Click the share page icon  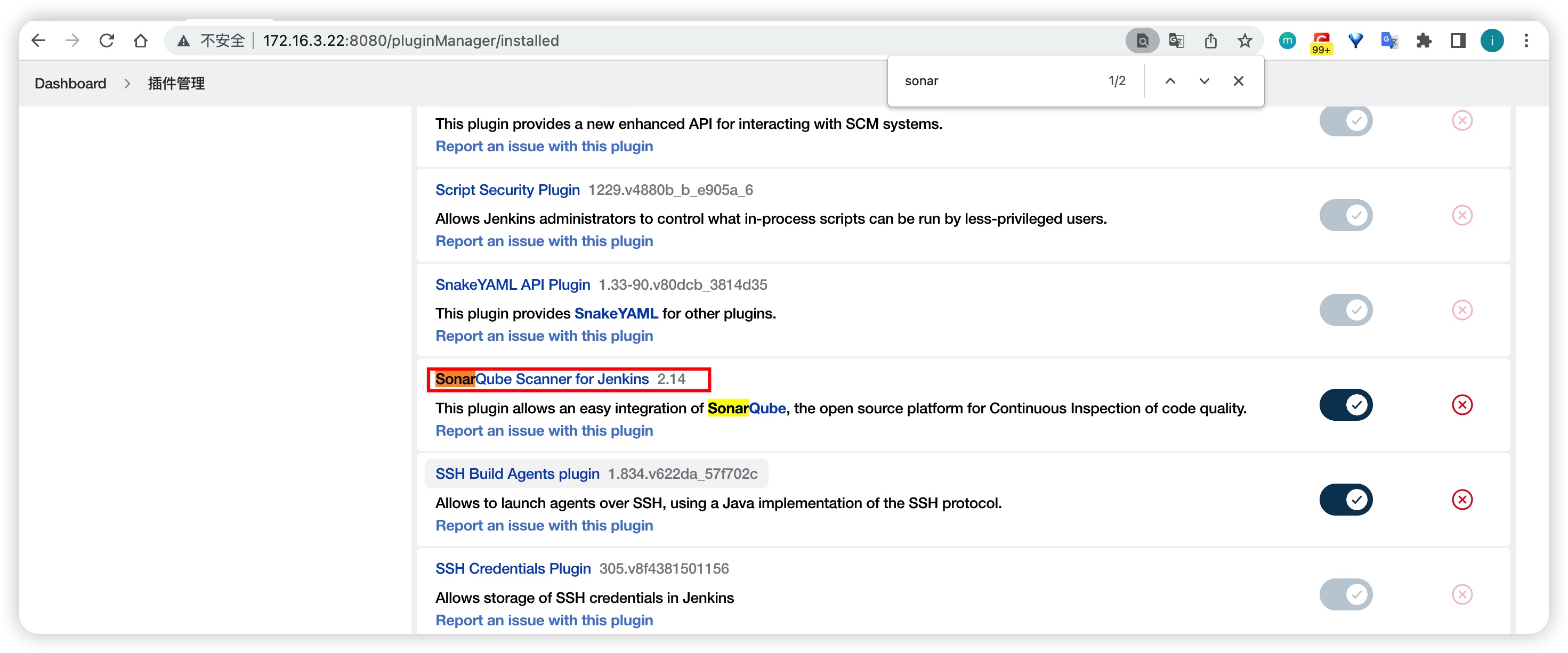click(x=1211, y=41)
